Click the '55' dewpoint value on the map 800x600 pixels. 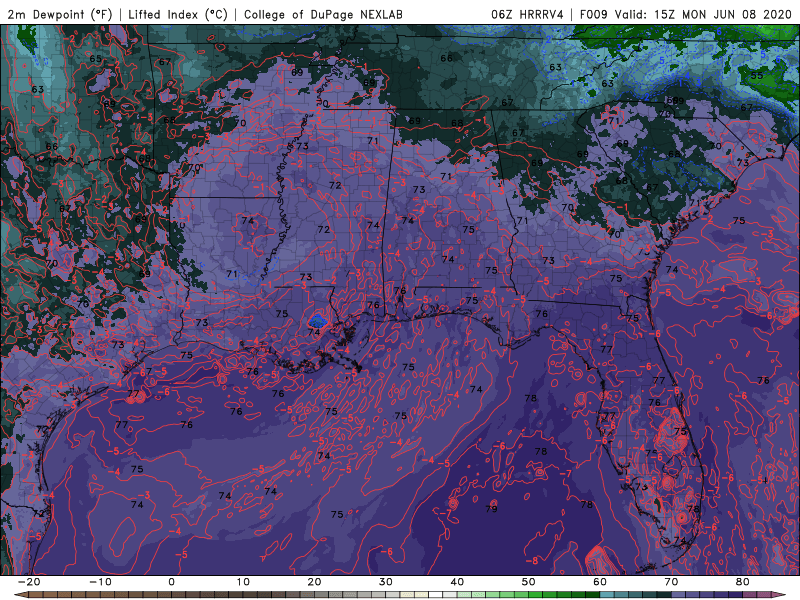pos(757,76)
